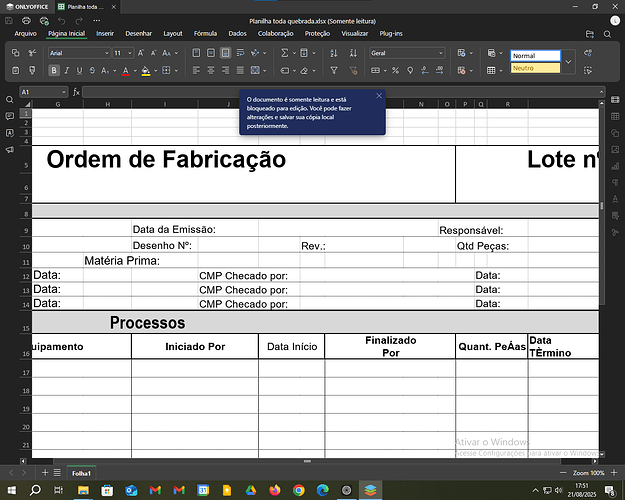
Task: Click the red font color swatch
Action: coord(126,71)
